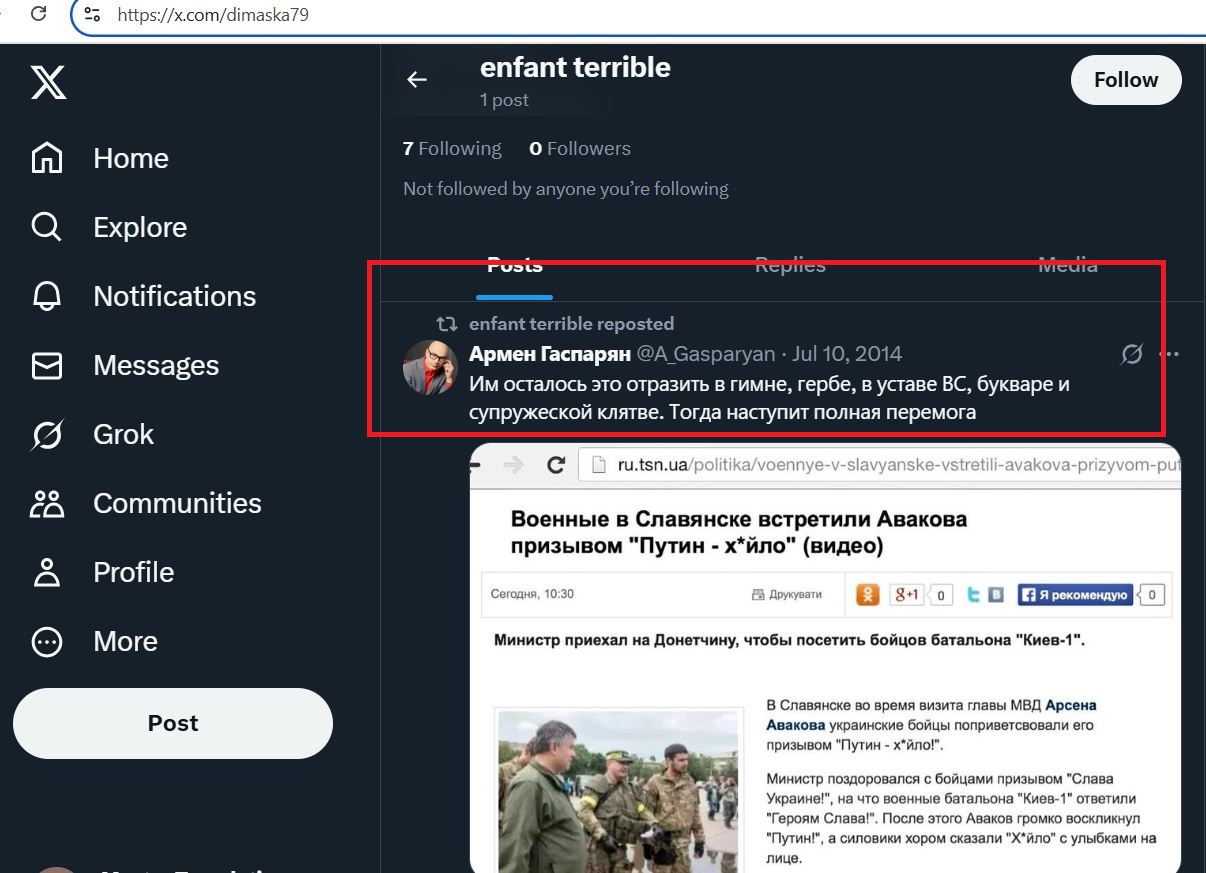1206x873 pixels.
Task: Click the Grok icon on Гаспарян's post
Action: 1132,354
